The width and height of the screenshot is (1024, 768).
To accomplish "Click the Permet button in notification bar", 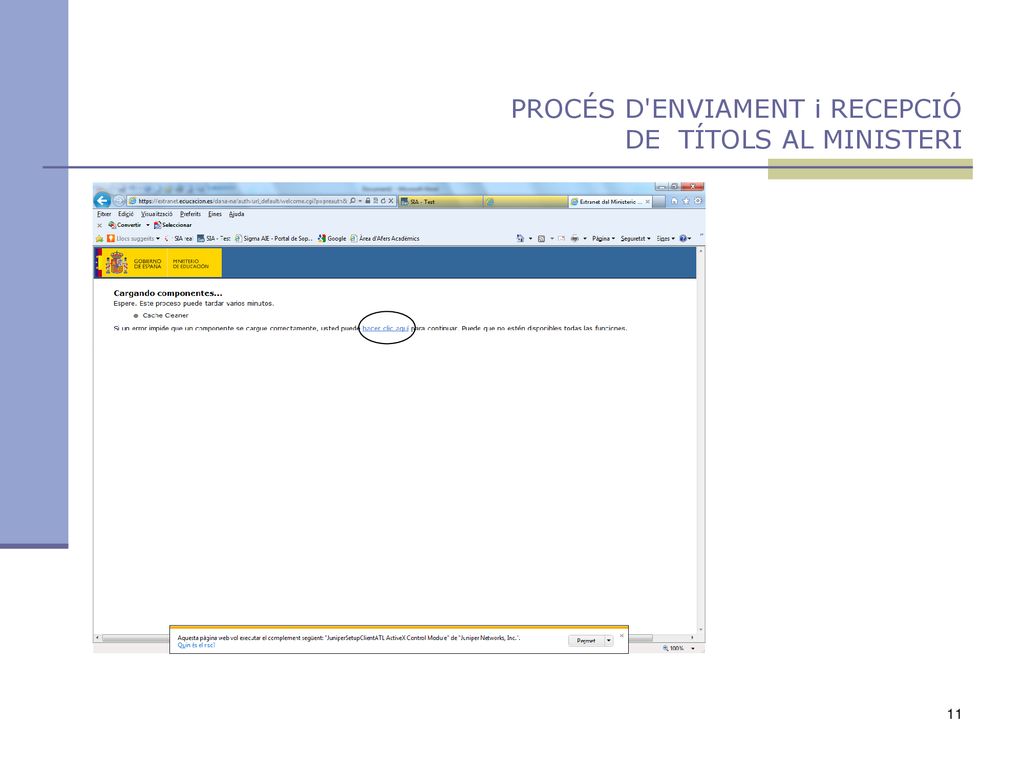I will click(586, 641).
